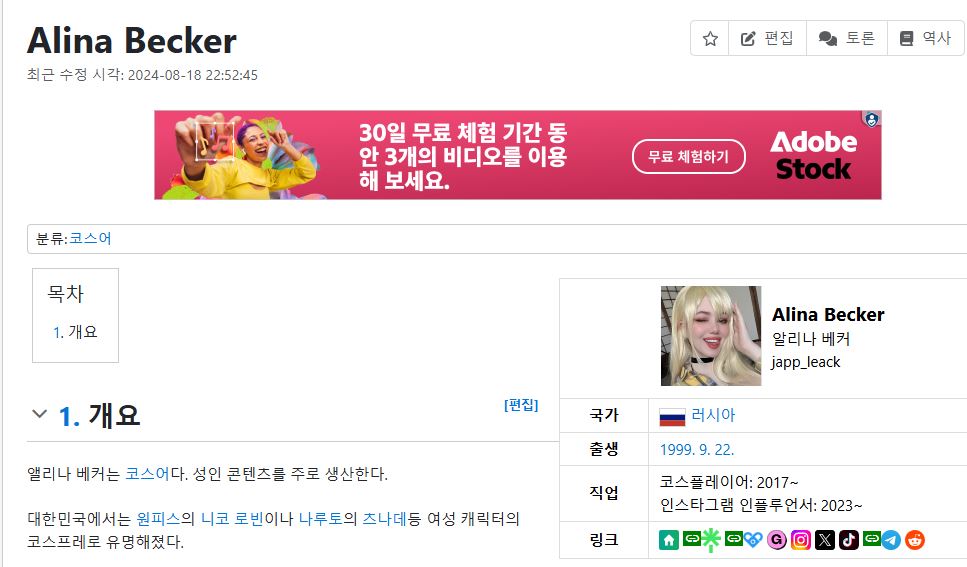
Task: Open the 역사 history tab
Action: point(926,39)
